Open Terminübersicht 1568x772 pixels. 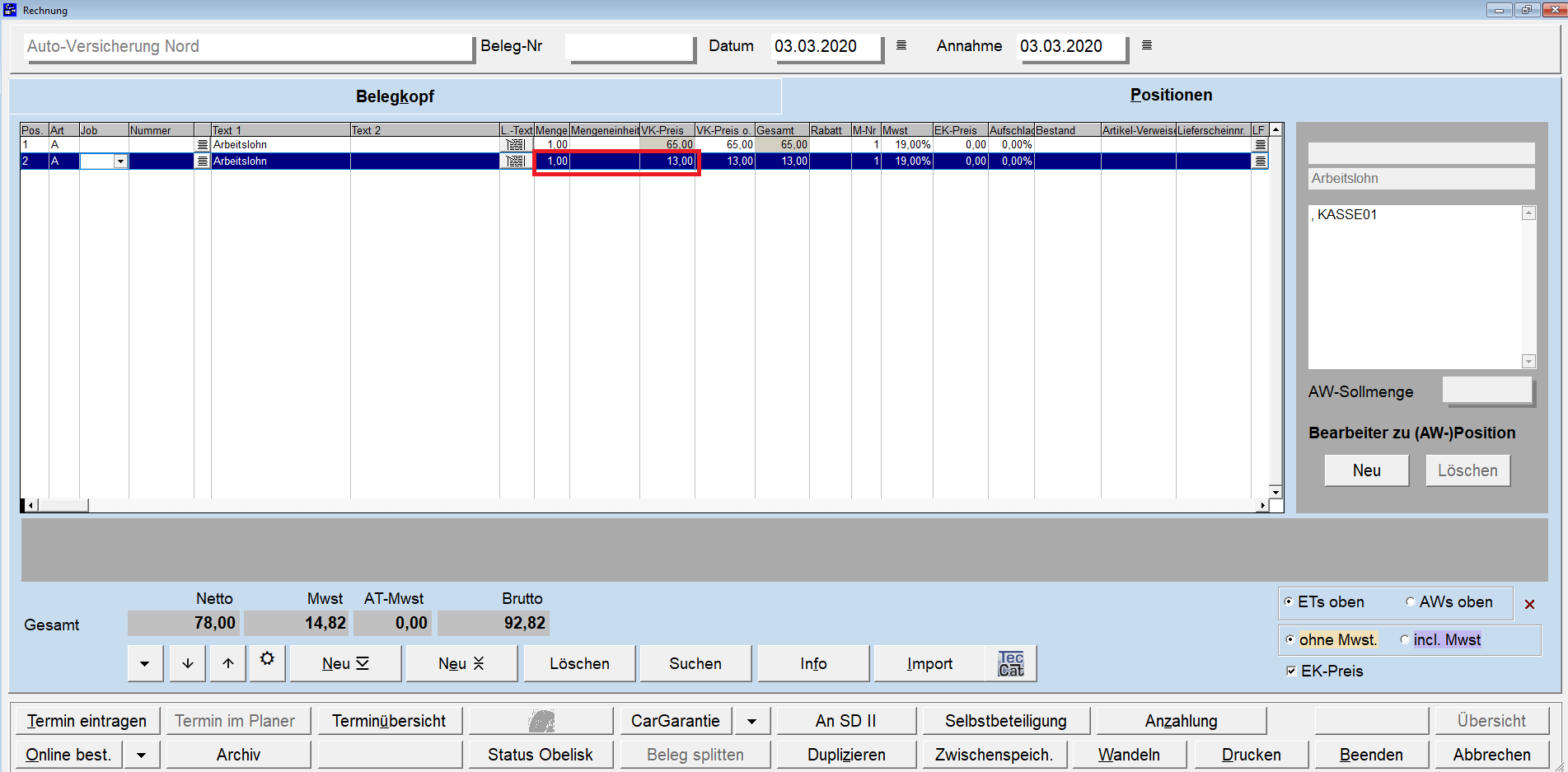[x=389, y=721]
